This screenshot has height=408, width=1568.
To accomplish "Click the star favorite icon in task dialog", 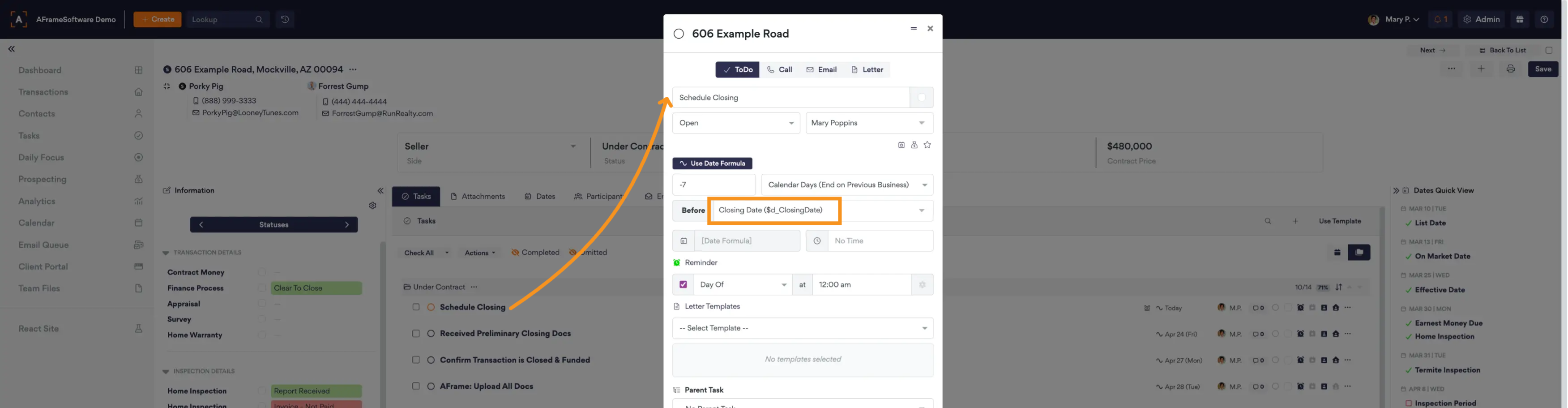I will point(927,145).
